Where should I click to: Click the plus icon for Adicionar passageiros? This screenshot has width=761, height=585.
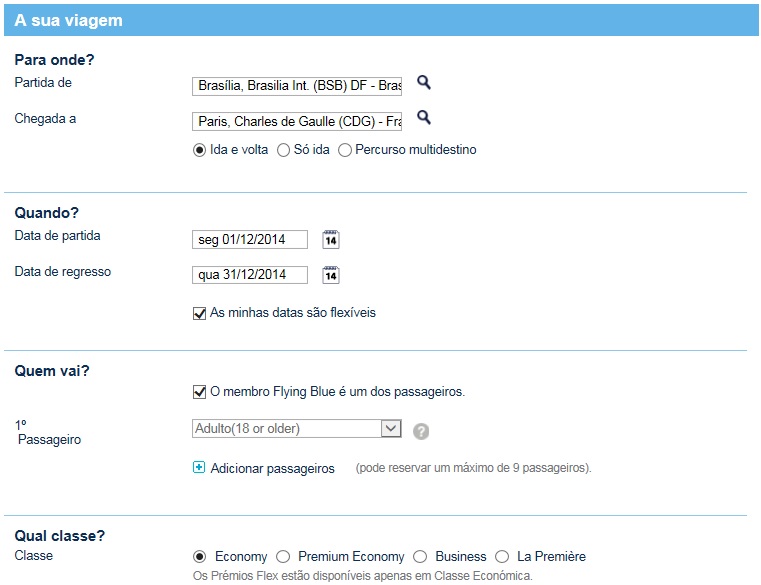click(x=199, y=467)
